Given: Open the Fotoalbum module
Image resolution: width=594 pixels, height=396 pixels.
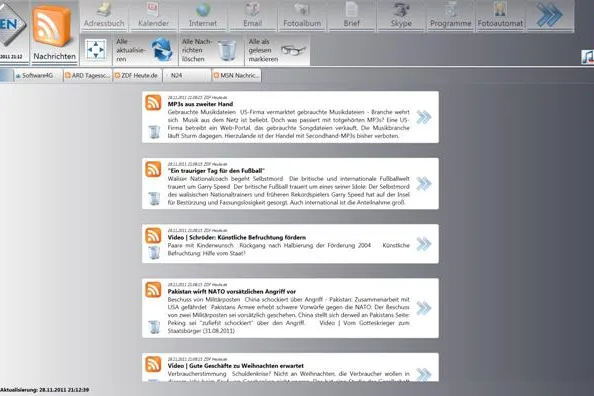Looking at the screenshot, I should point(302,16).
